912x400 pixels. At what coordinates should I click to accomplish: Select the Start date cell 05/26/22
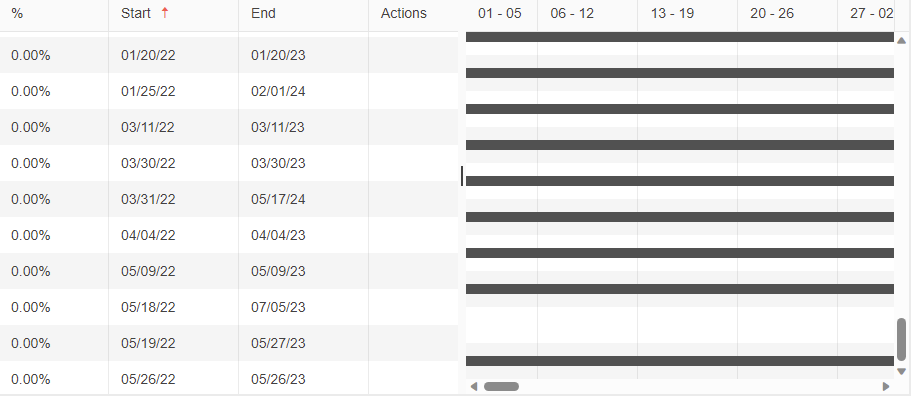148,379
